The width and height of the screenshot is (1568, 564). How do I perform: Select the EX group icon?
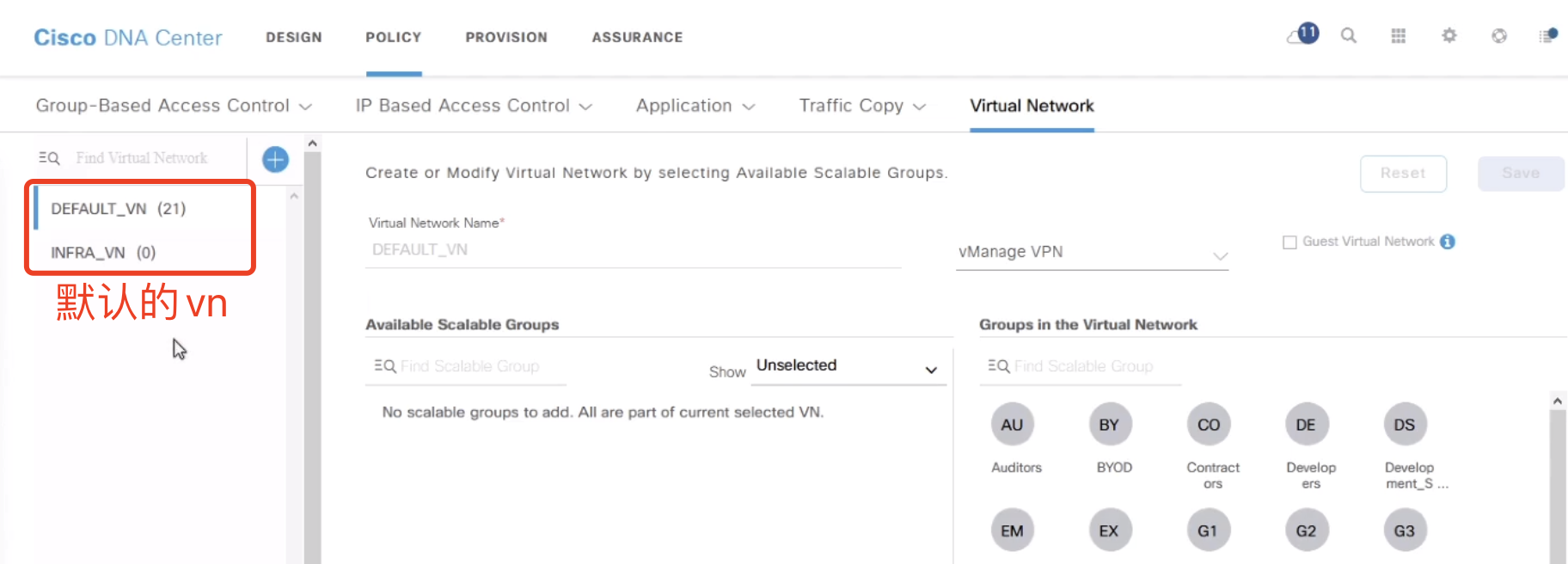coord(1110,530)
